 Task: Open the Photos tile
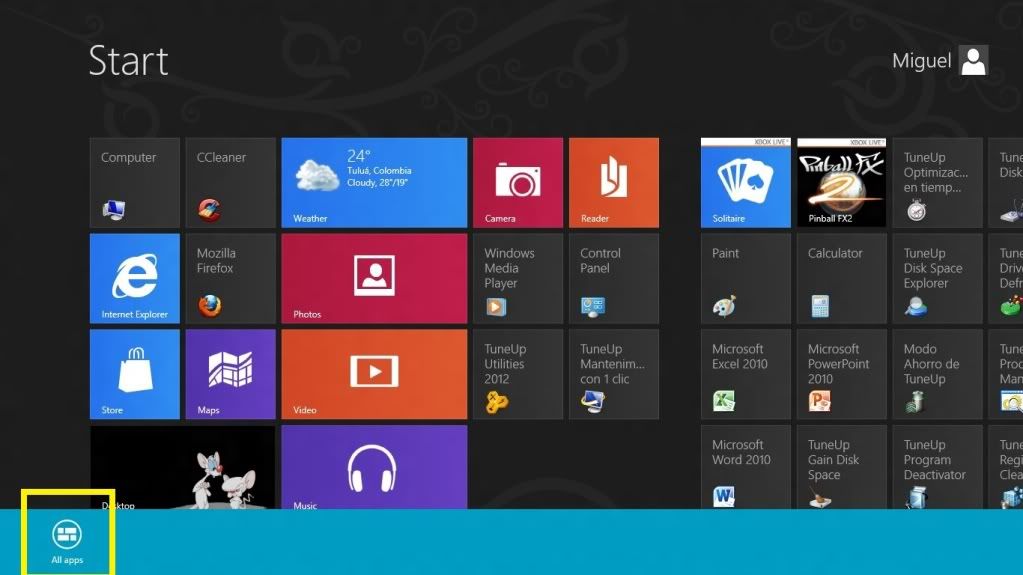click(x=374, y=279)
